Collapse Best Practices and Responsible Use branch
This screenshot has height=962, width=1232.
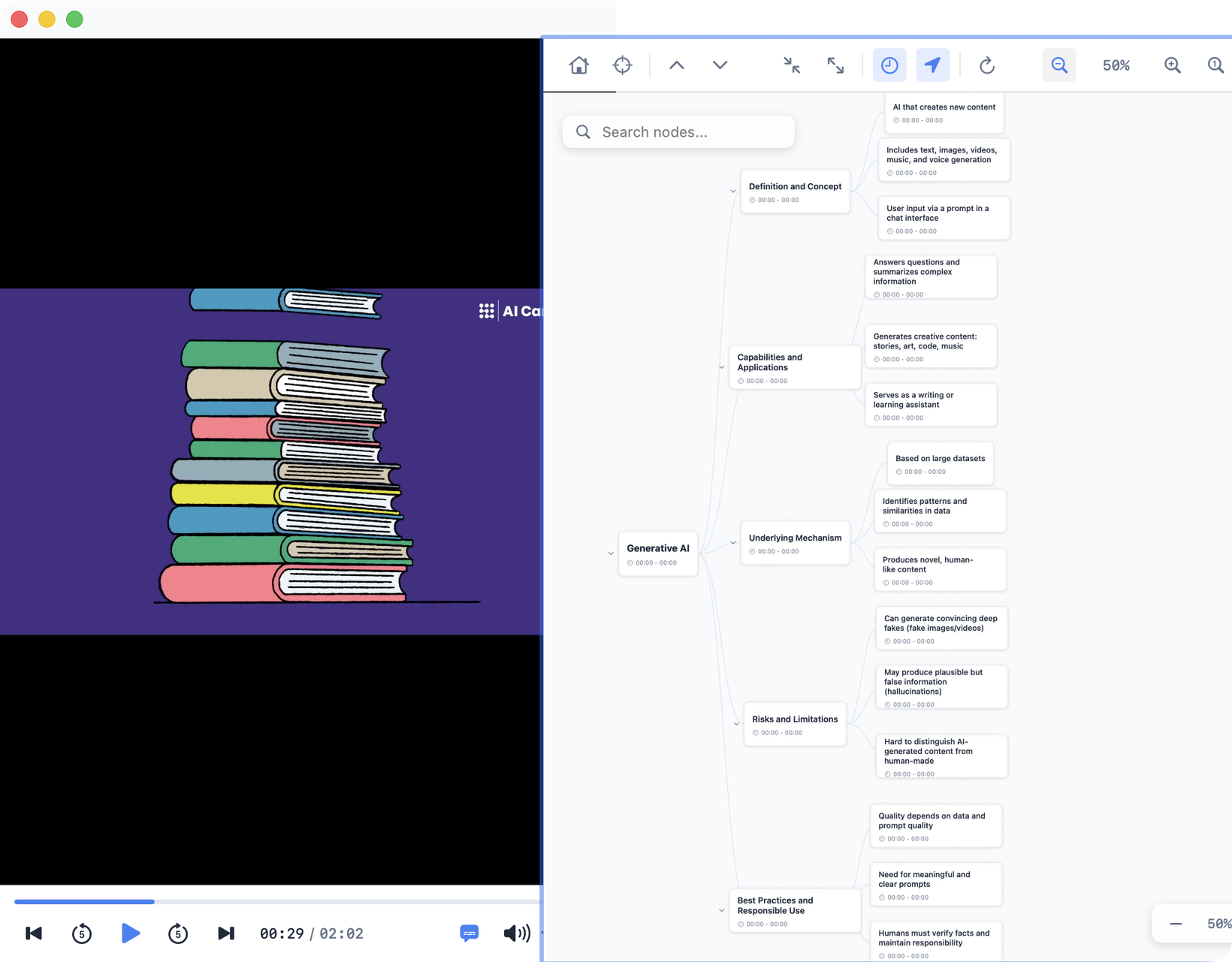(722, 910)
